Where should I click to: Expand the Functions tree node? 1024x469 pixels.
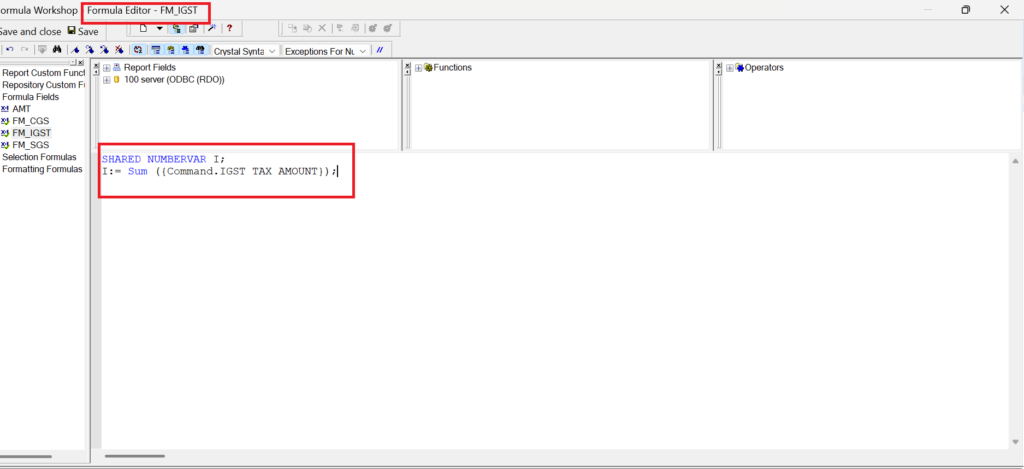tap(419, 68)
